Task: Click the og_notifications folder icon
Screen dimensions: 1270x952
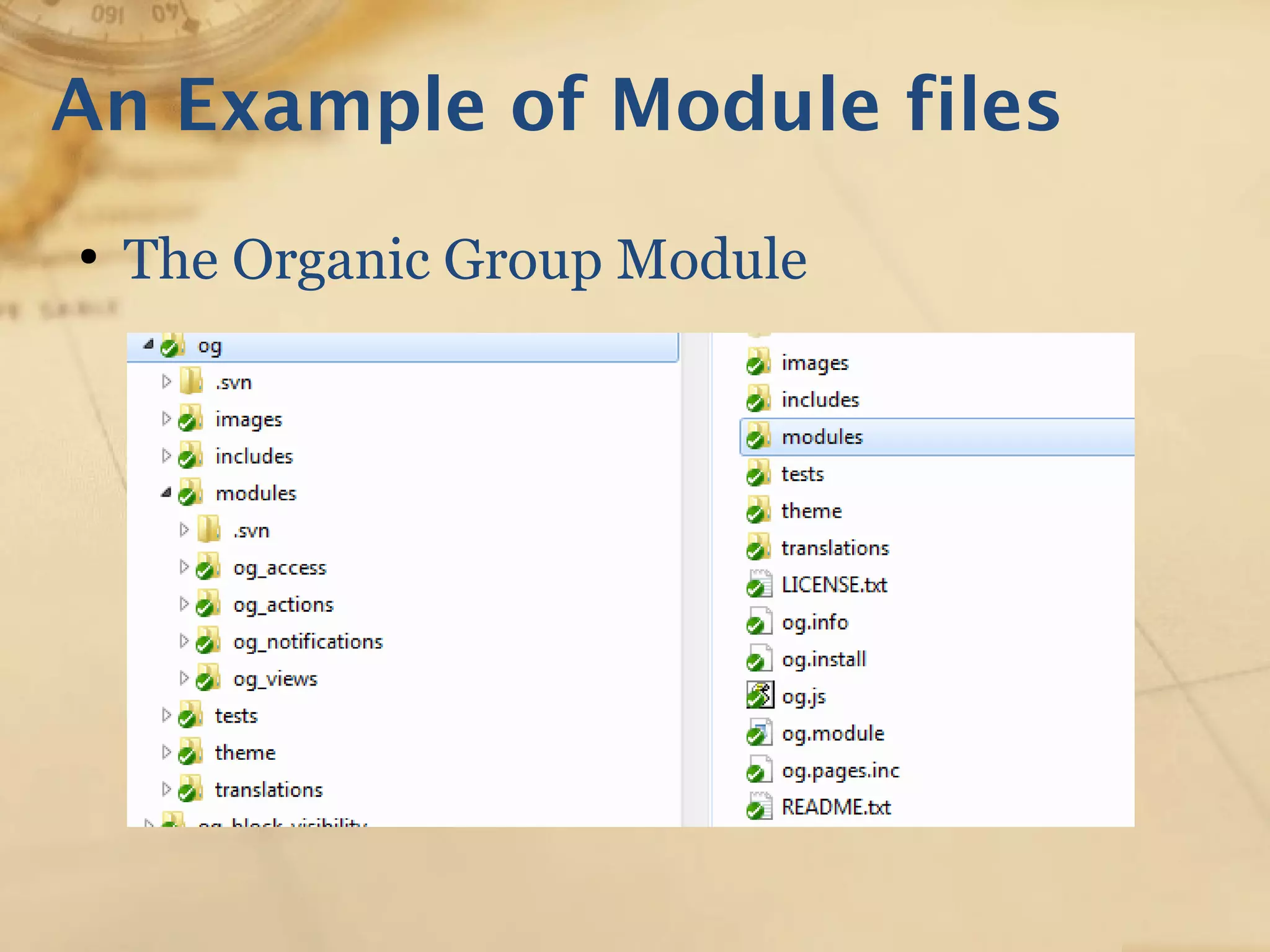Action: [208, 640]
